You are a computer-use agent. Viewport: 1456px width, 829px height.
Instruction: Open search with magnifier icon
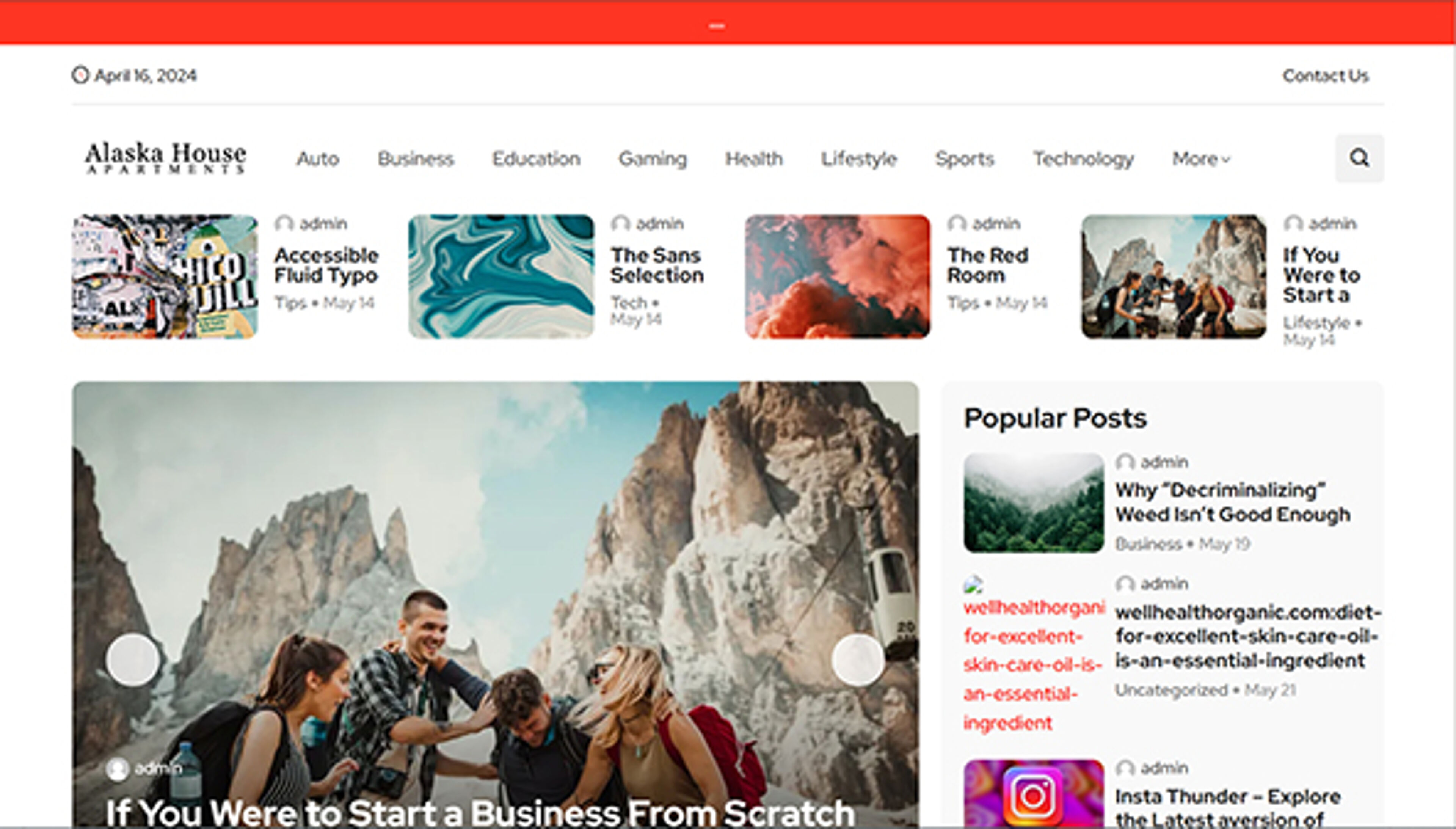(1359, 158)
